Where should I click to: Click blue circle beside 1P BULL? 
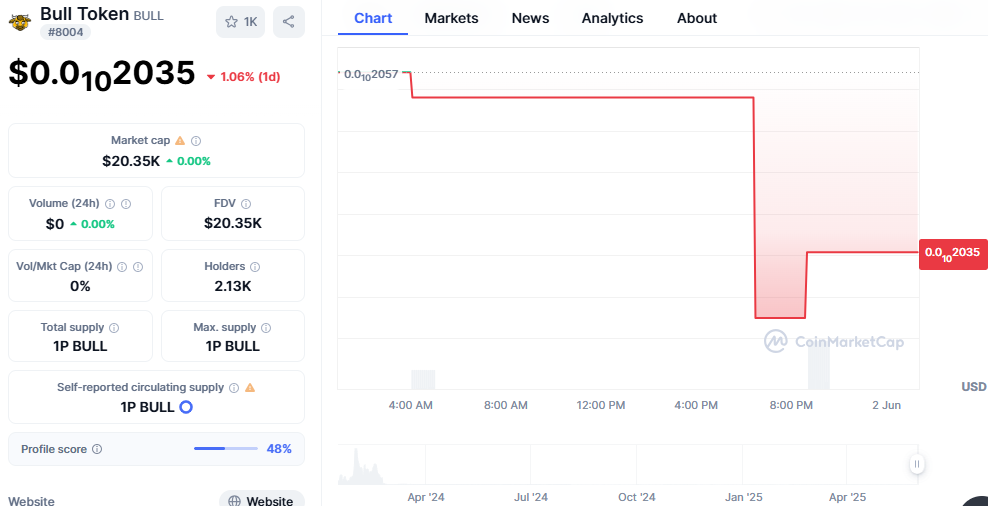click(x=186, y=407)
